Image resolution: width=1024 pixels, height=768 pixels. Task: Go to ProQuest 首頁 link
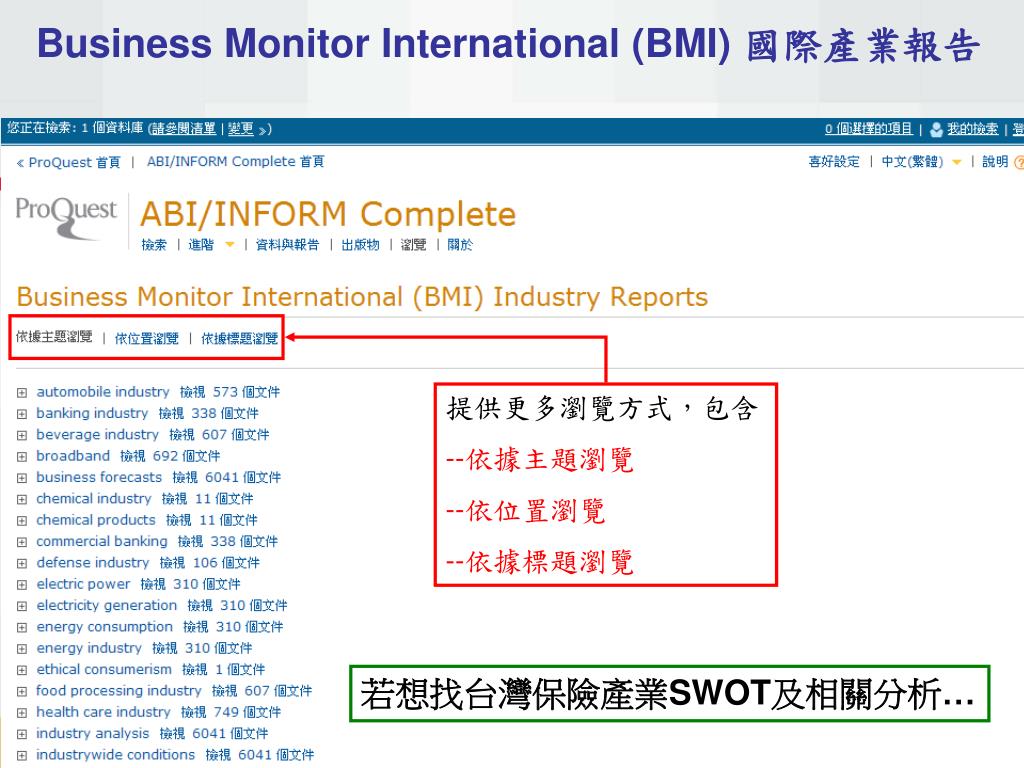69,162
